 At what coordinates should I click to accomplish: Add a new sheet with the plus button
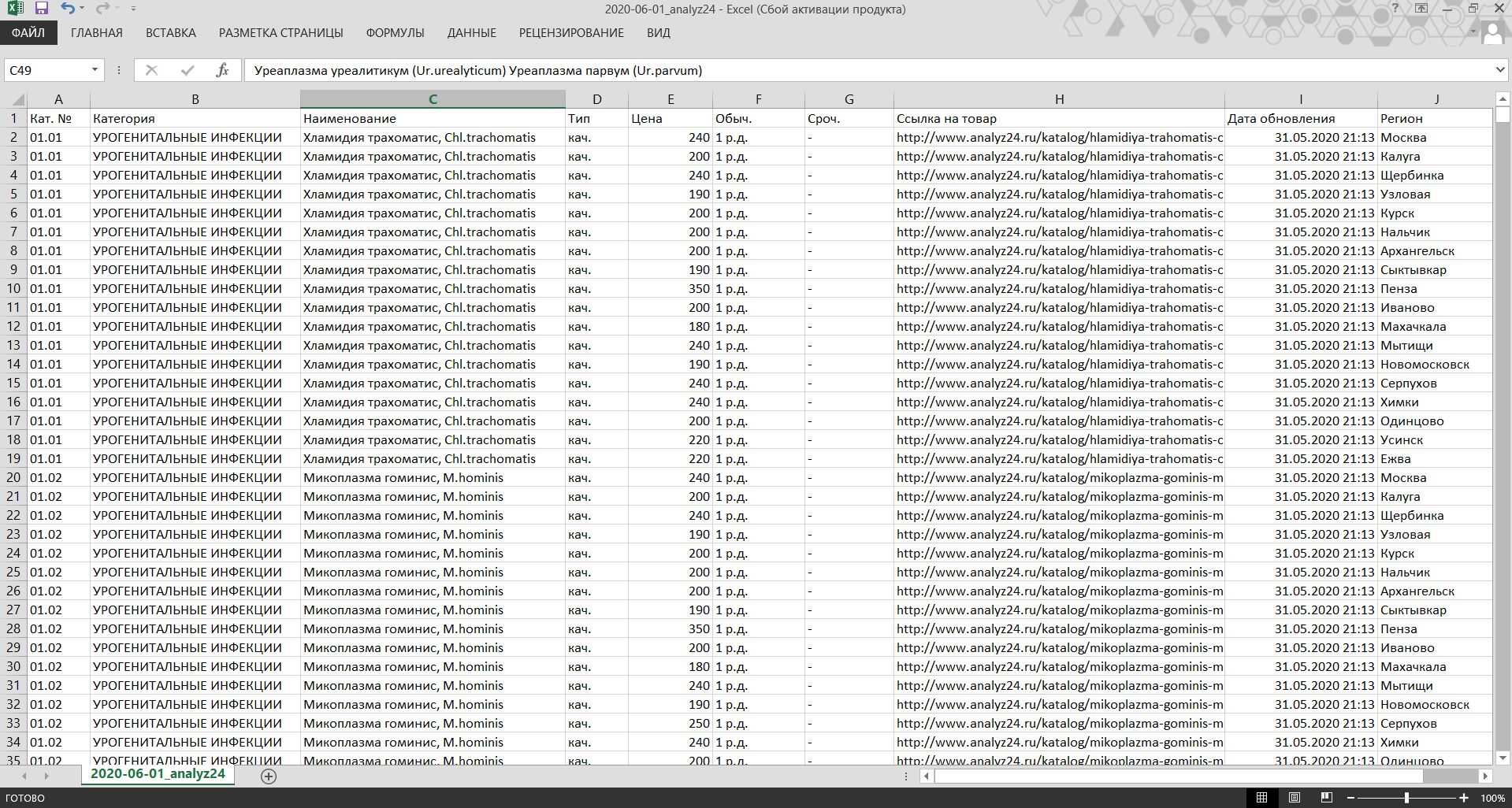(x=269, y=776)
